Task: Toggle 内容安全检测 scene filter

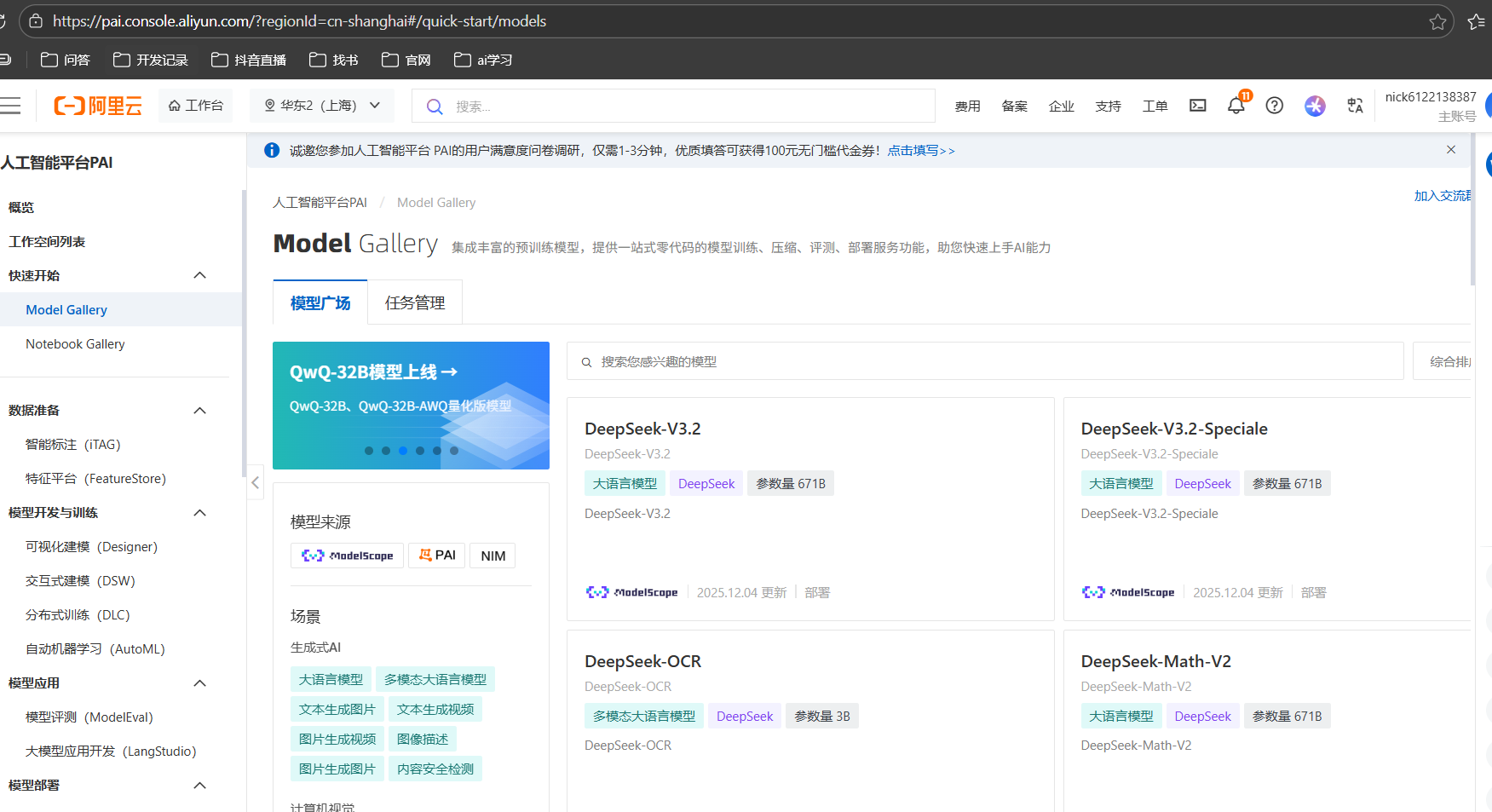Action: [435, 769]
